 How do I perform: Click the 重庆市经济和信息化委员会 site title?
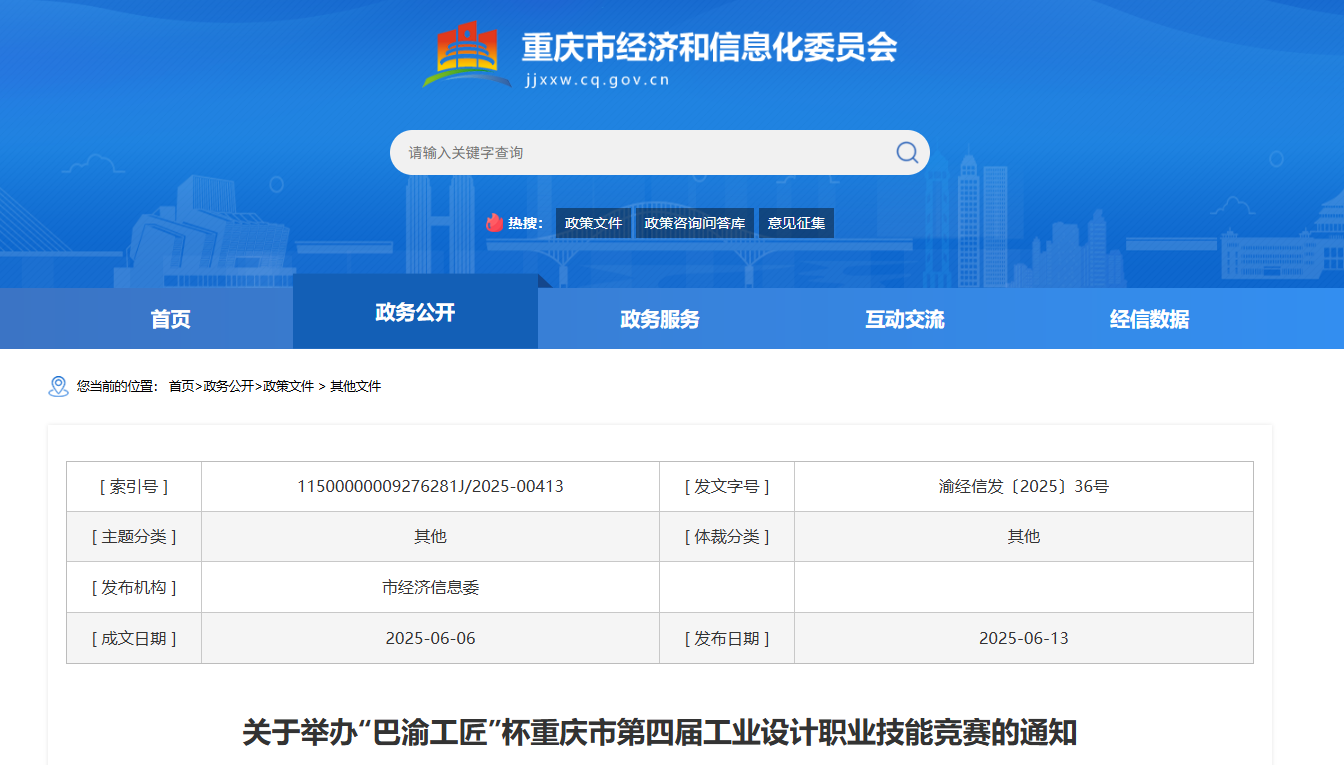click(x=709, y=47)
